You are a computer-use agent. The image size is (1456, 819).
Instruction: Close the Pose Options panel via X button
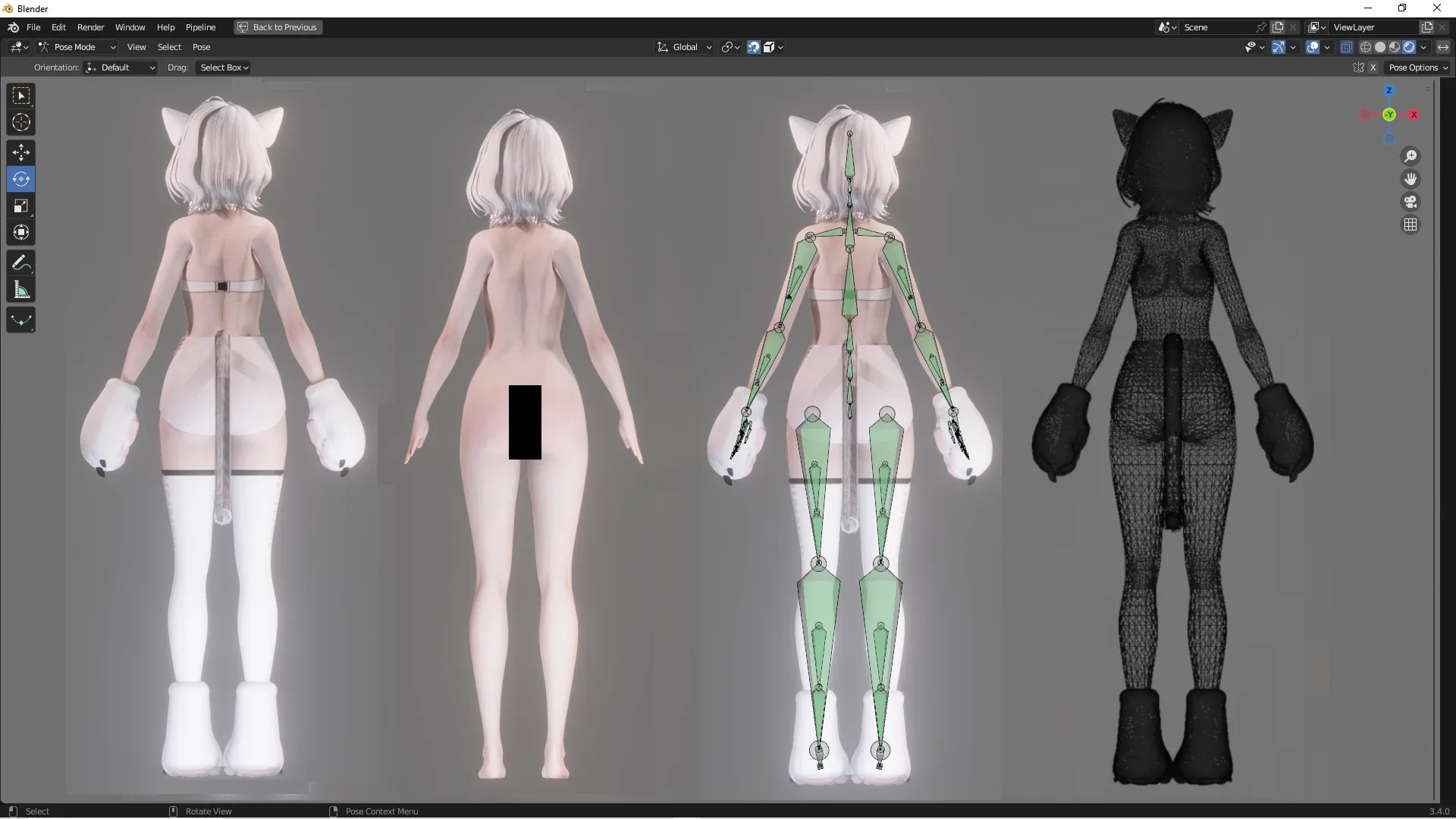pos(1374,67)
